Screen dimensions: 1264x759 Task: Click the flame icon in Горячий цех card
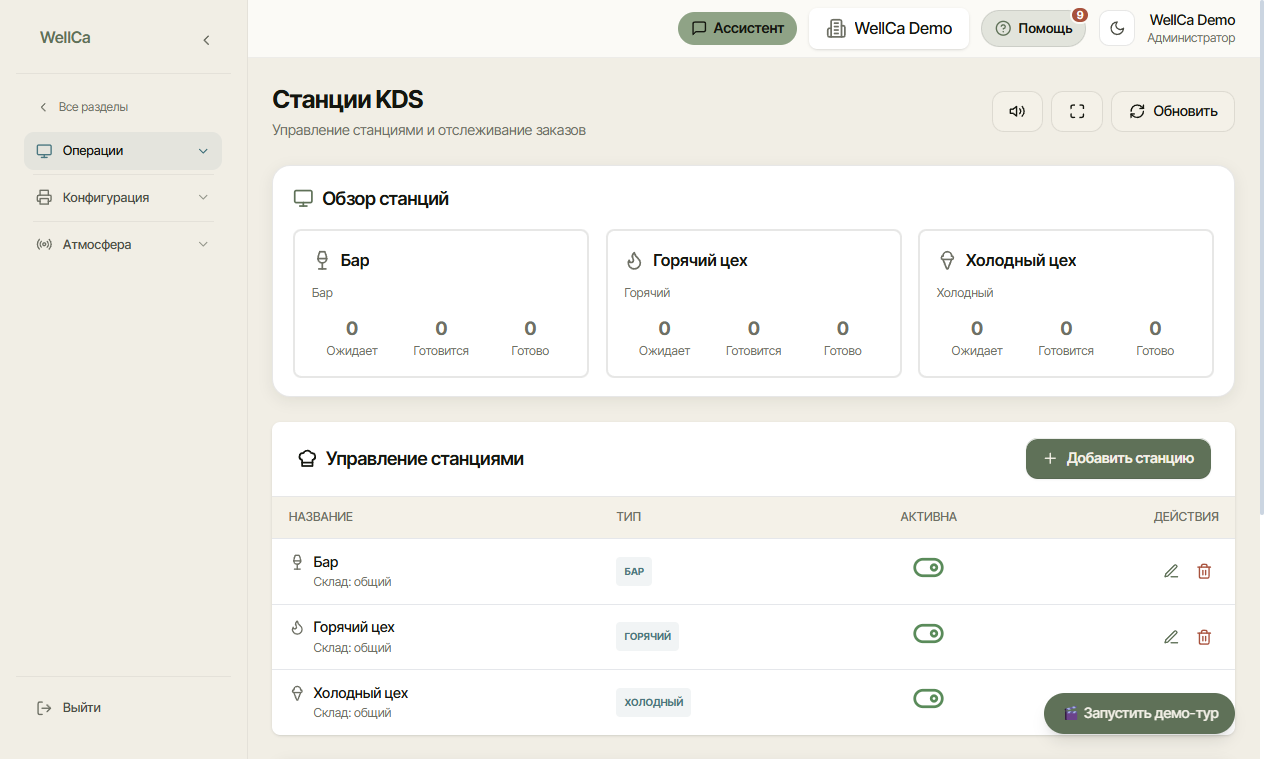tap(633, 260)
